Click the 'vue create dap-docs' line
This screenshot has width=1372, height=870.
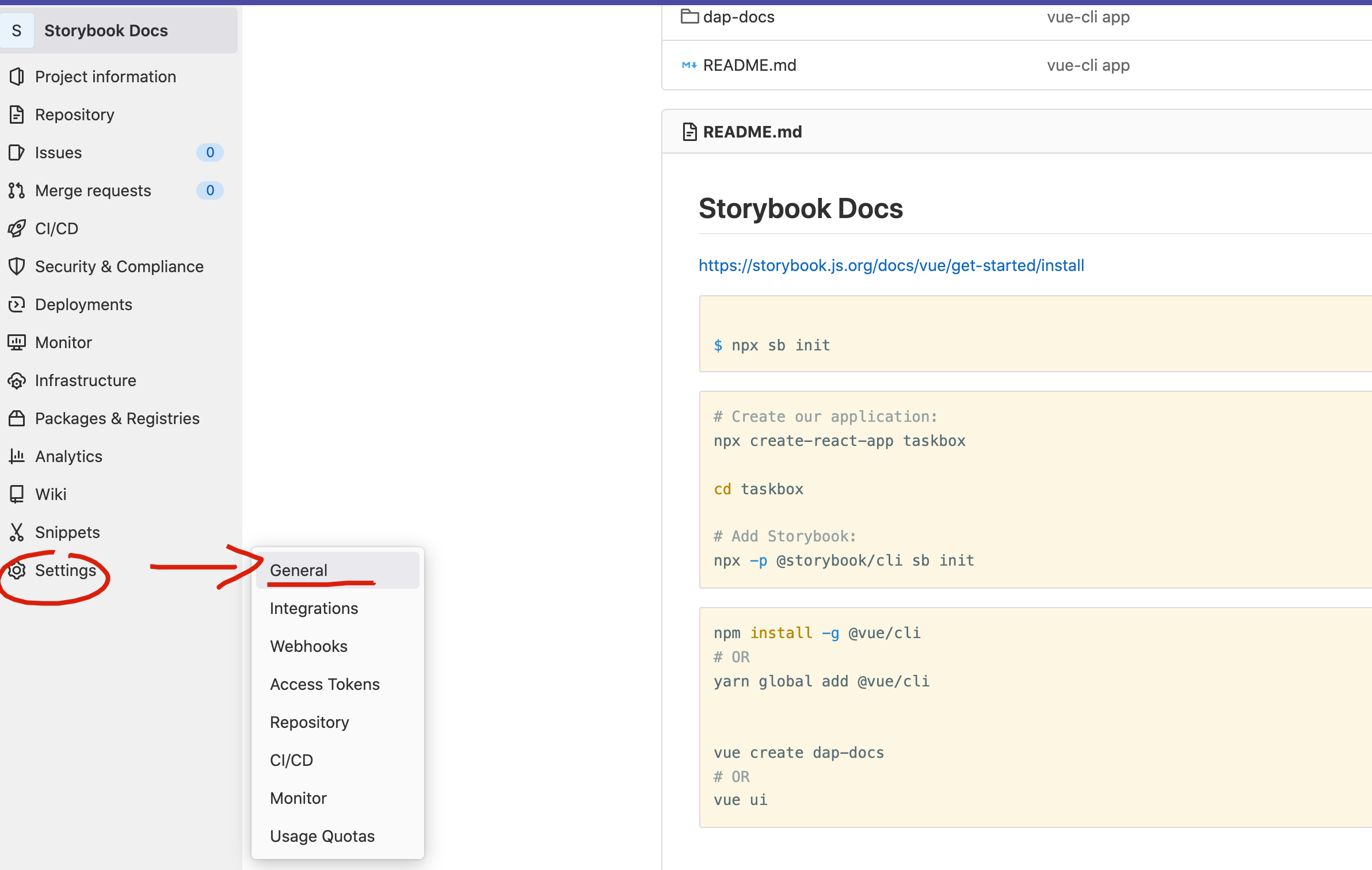click(x=799, y=753)
